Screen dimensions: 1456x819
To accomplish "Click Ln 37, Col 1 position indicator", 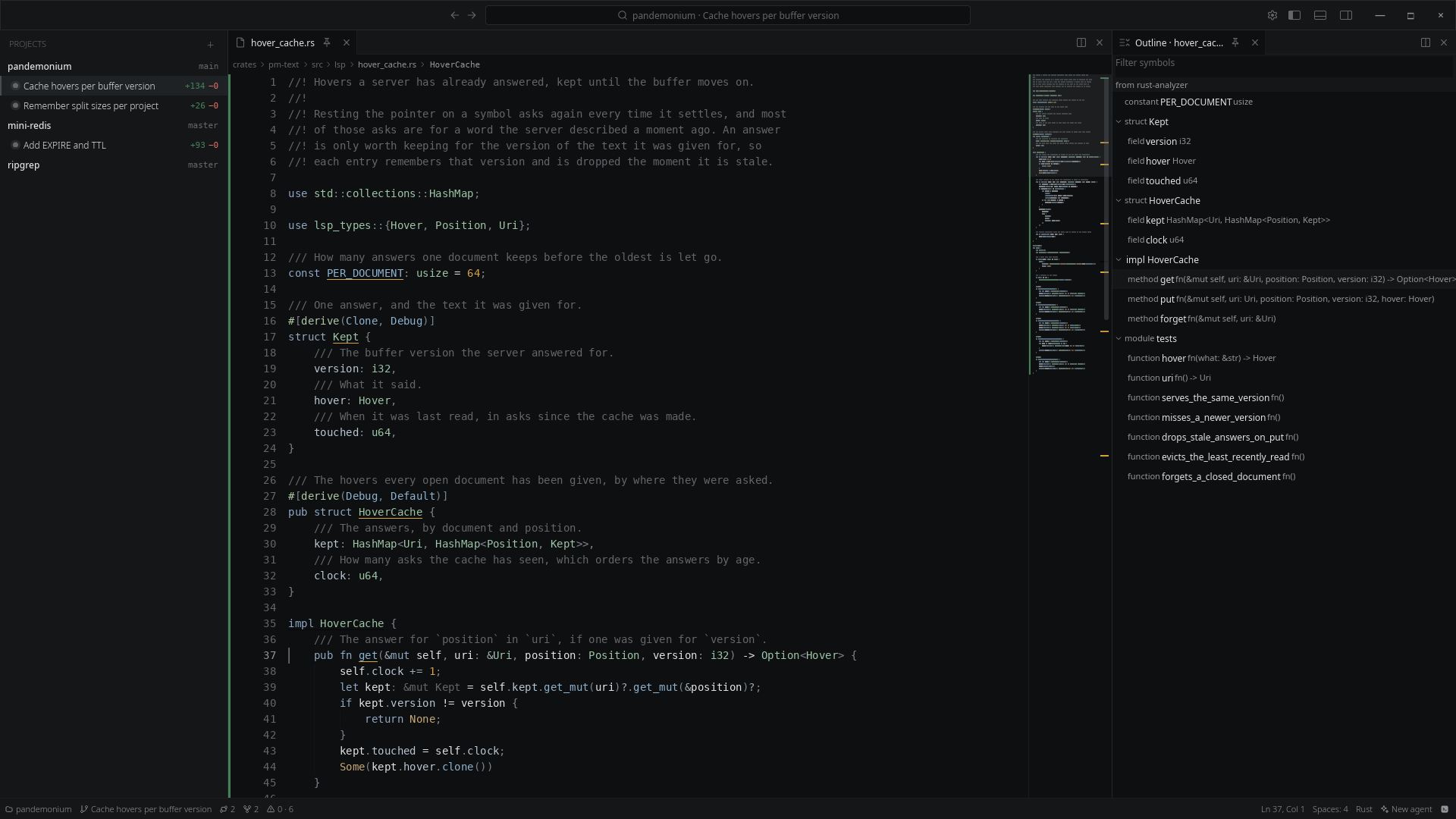I will 1283,809.
